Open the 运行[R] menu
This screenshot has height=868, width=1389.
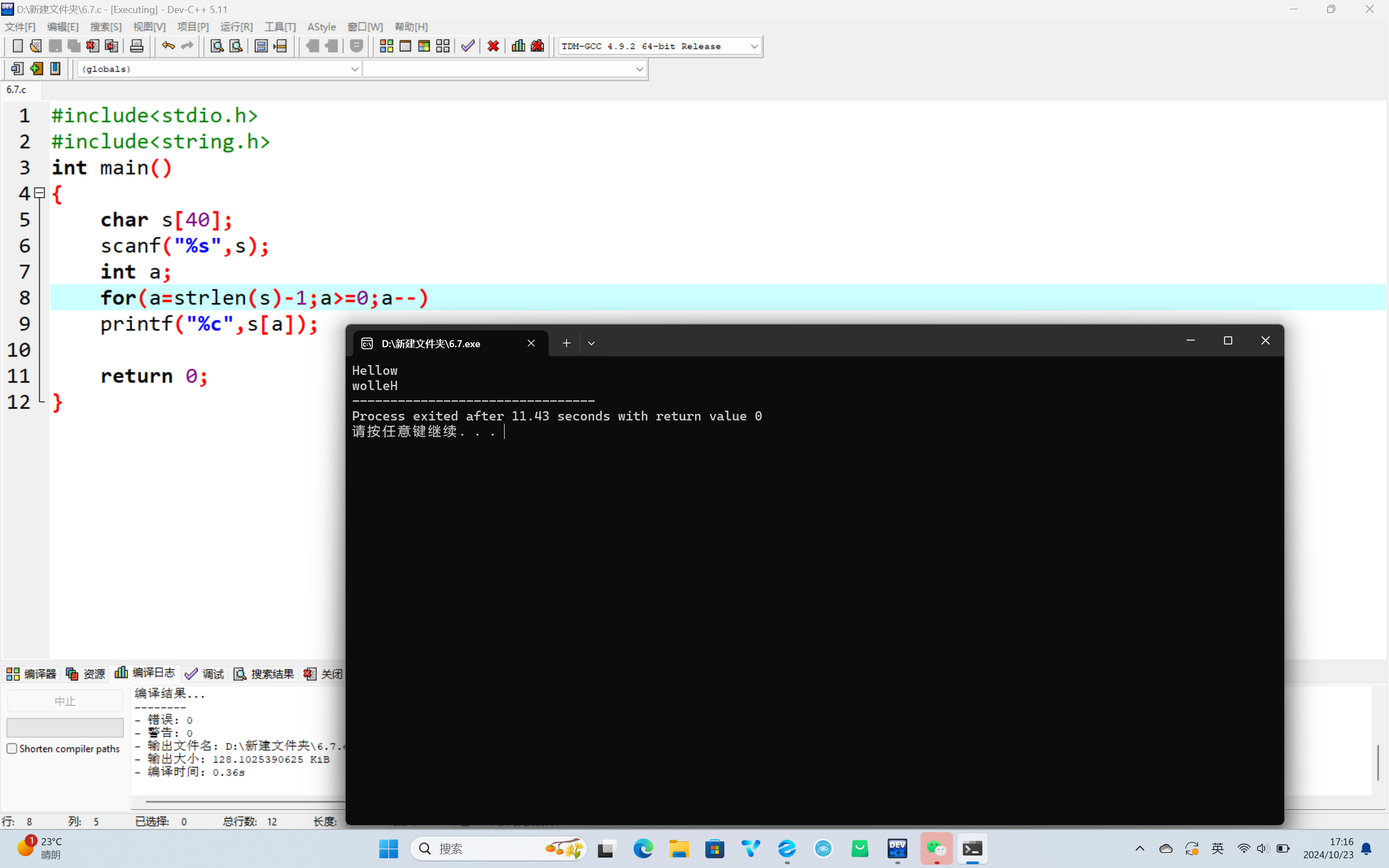[237, 27]
